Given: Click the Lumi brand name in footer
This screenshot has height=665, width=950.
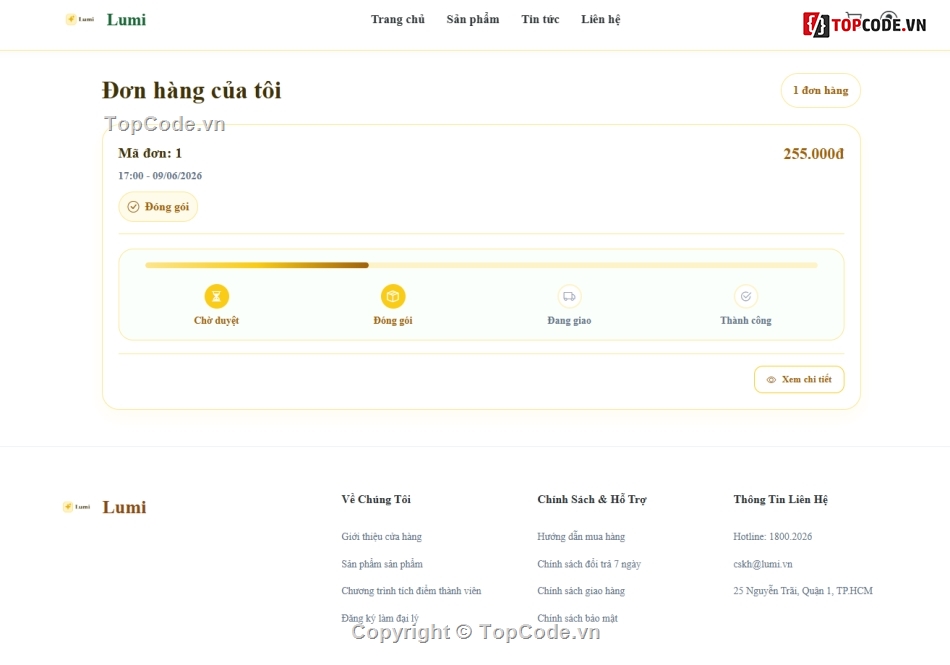Looking at the screenshot, I should pyautogui.click(x=124, y=507).
